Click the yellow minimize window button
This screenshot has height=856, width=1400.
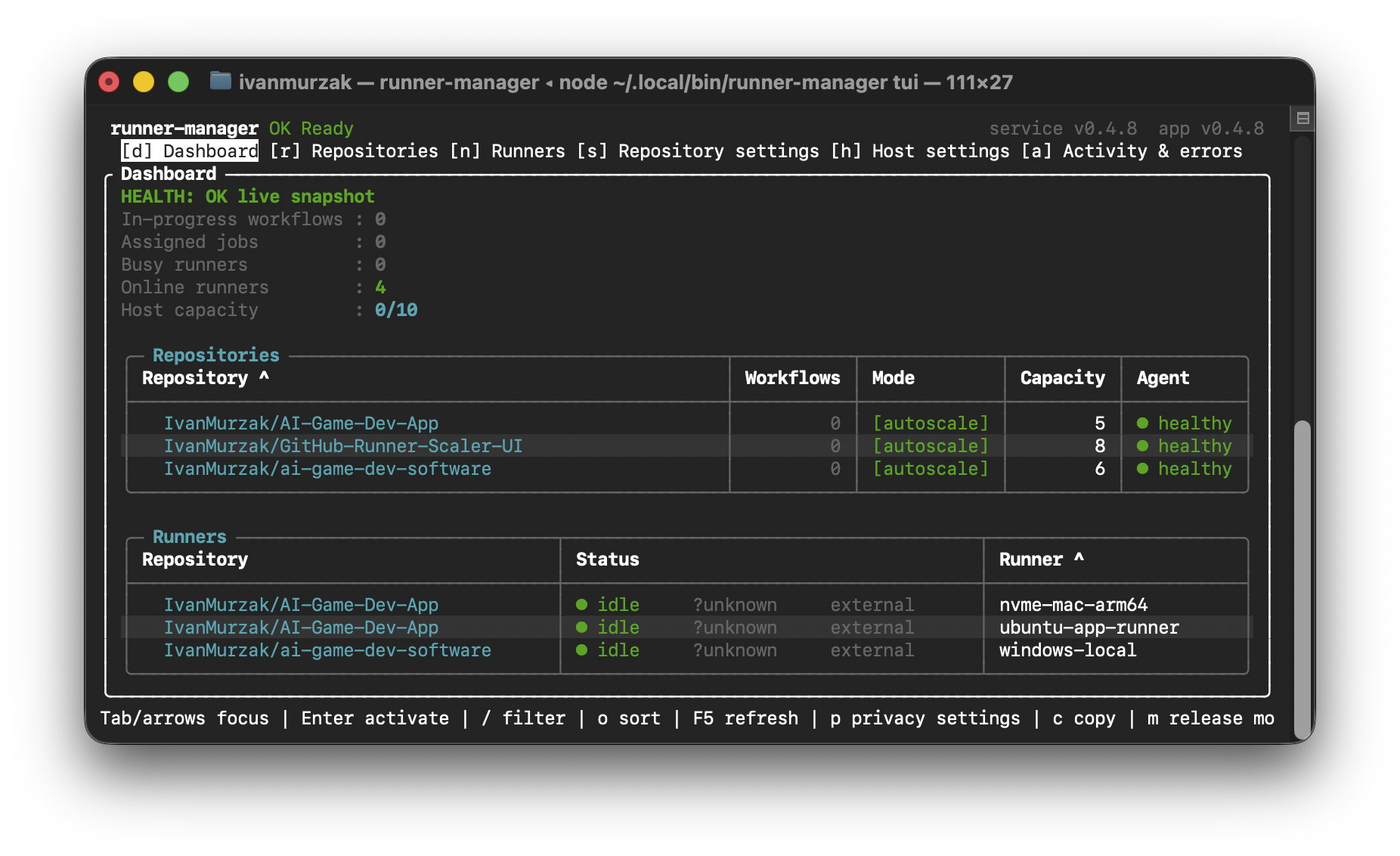coord(144,81)
